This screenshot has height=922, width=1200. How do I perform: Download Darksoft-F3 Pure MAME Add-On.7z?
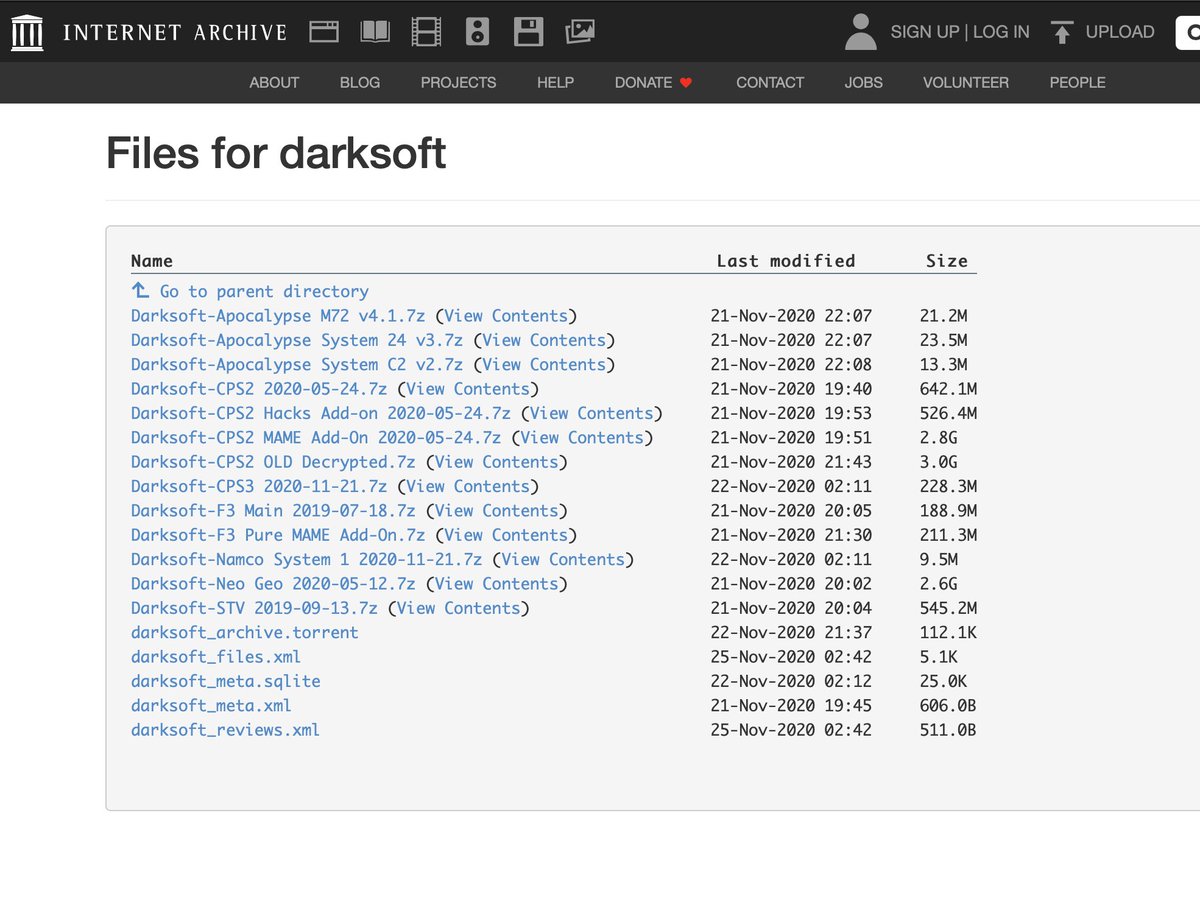[x=278, y=535]
